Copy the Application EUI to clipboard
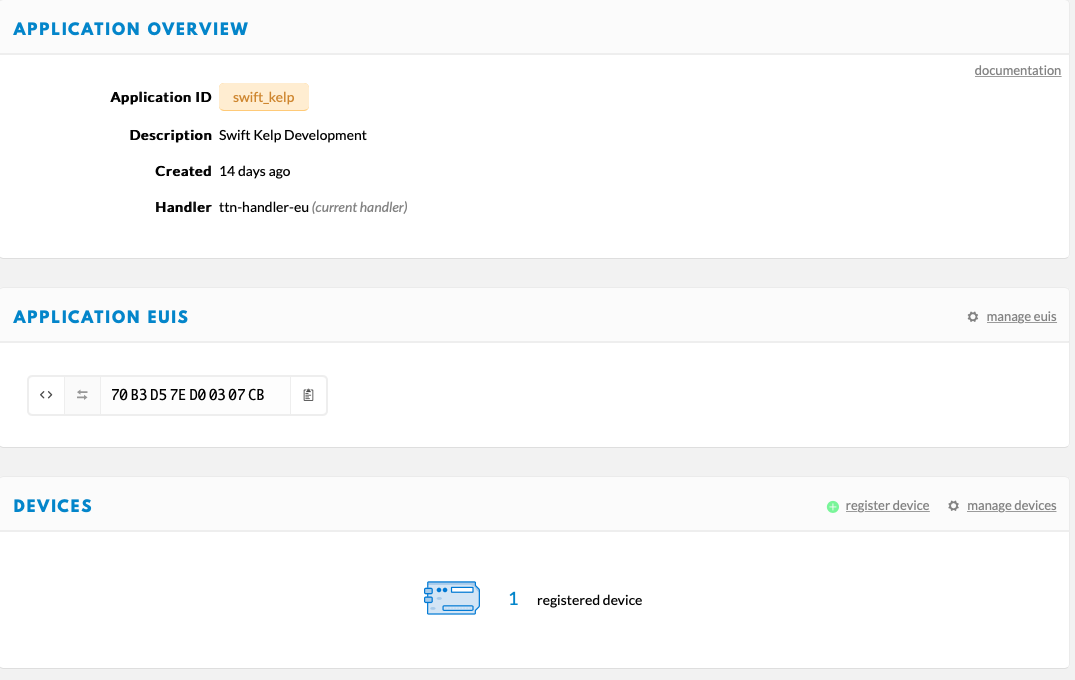Viewport: 1075px width, 680px height. [309, 395]
